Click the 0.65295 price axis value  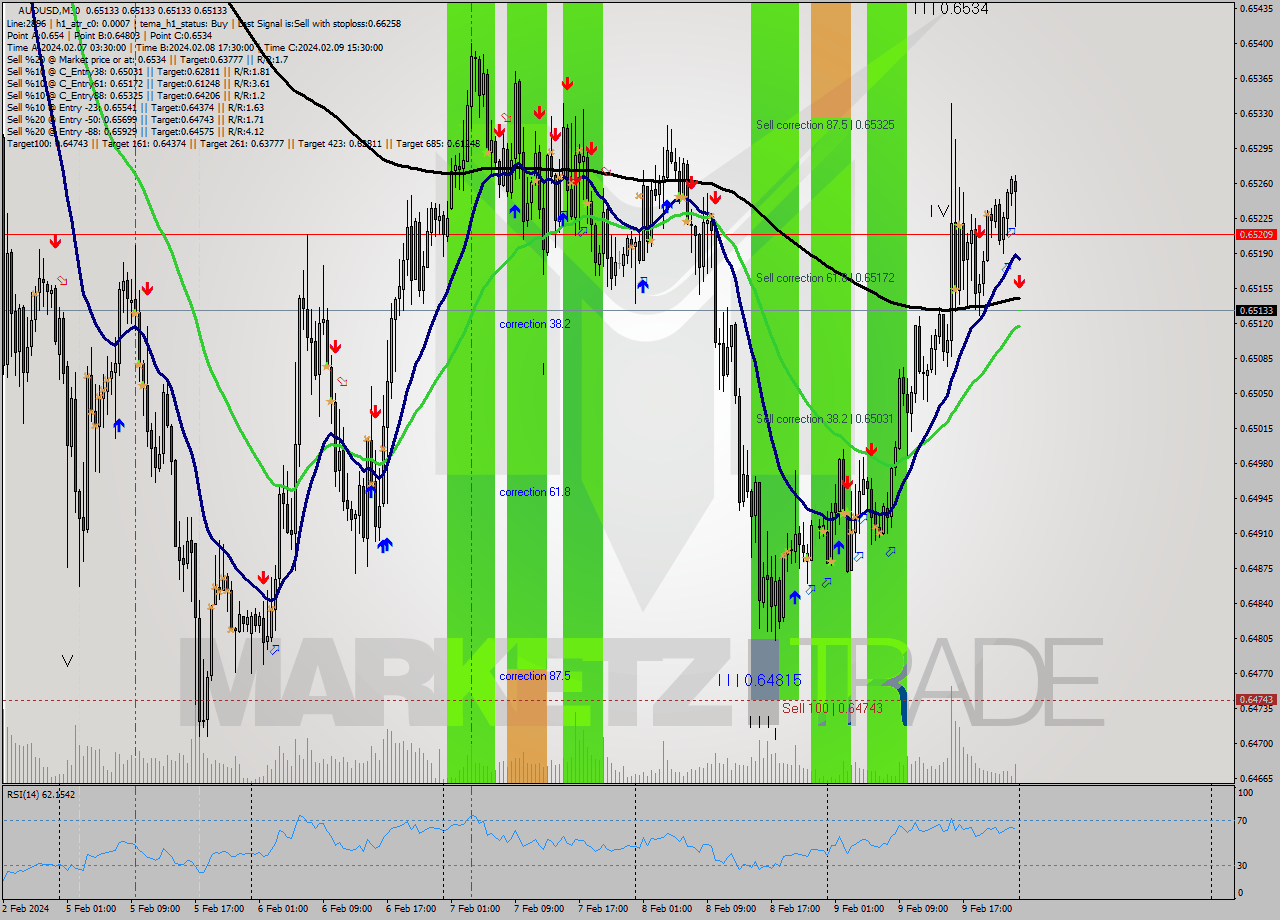(1257, 148)
